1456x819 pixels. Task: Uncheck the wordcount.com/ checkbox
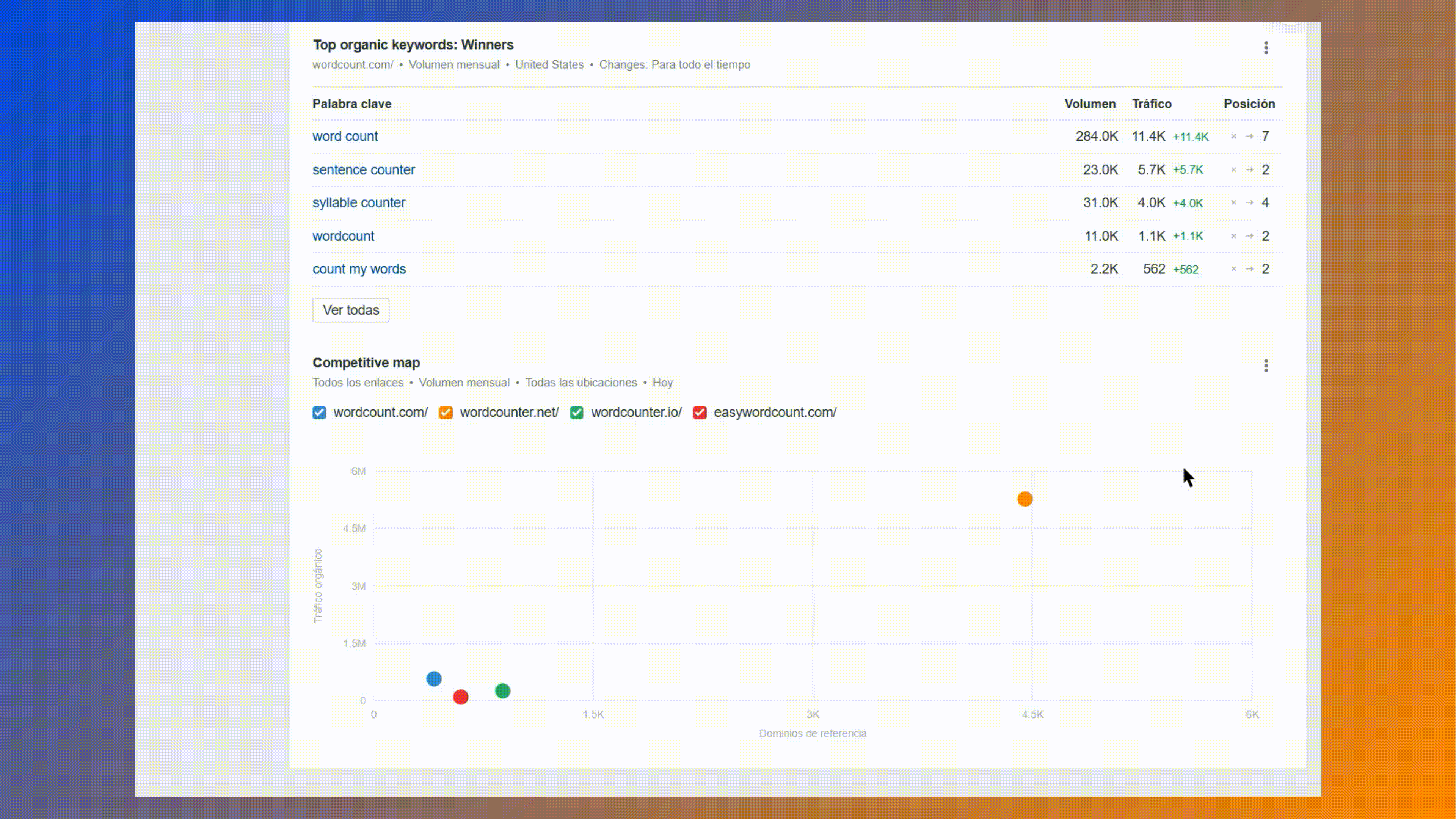[x=319, y=413]
